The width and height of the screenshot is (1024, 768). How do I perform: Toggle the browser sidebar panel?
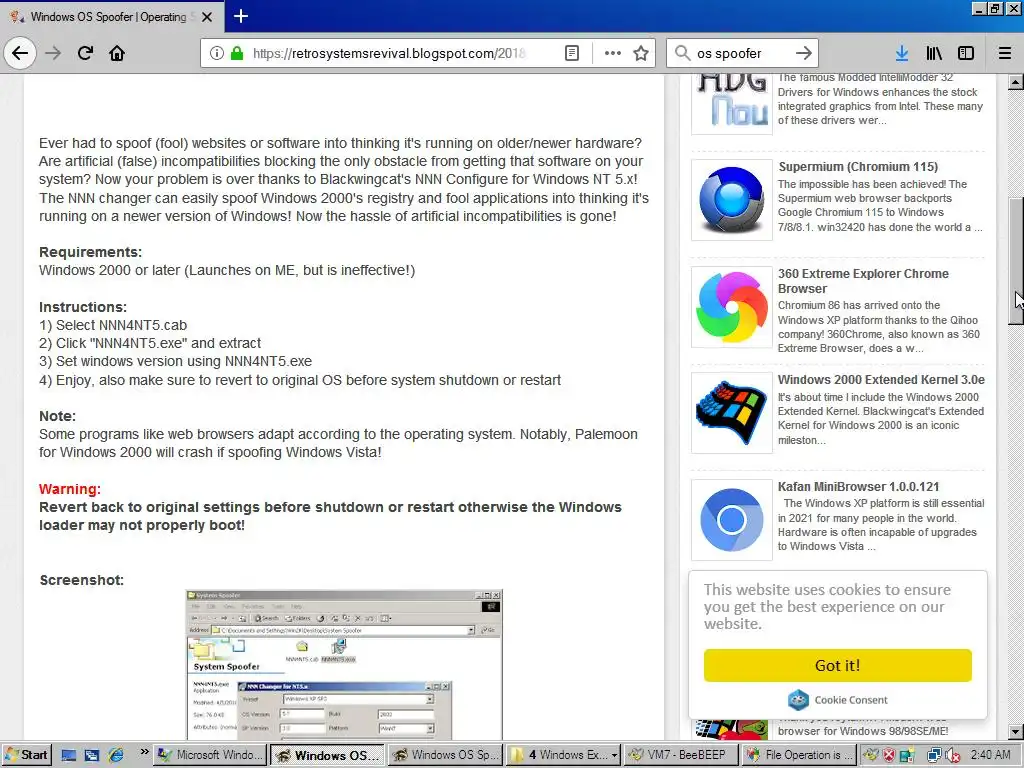click(x=966, y=53)
